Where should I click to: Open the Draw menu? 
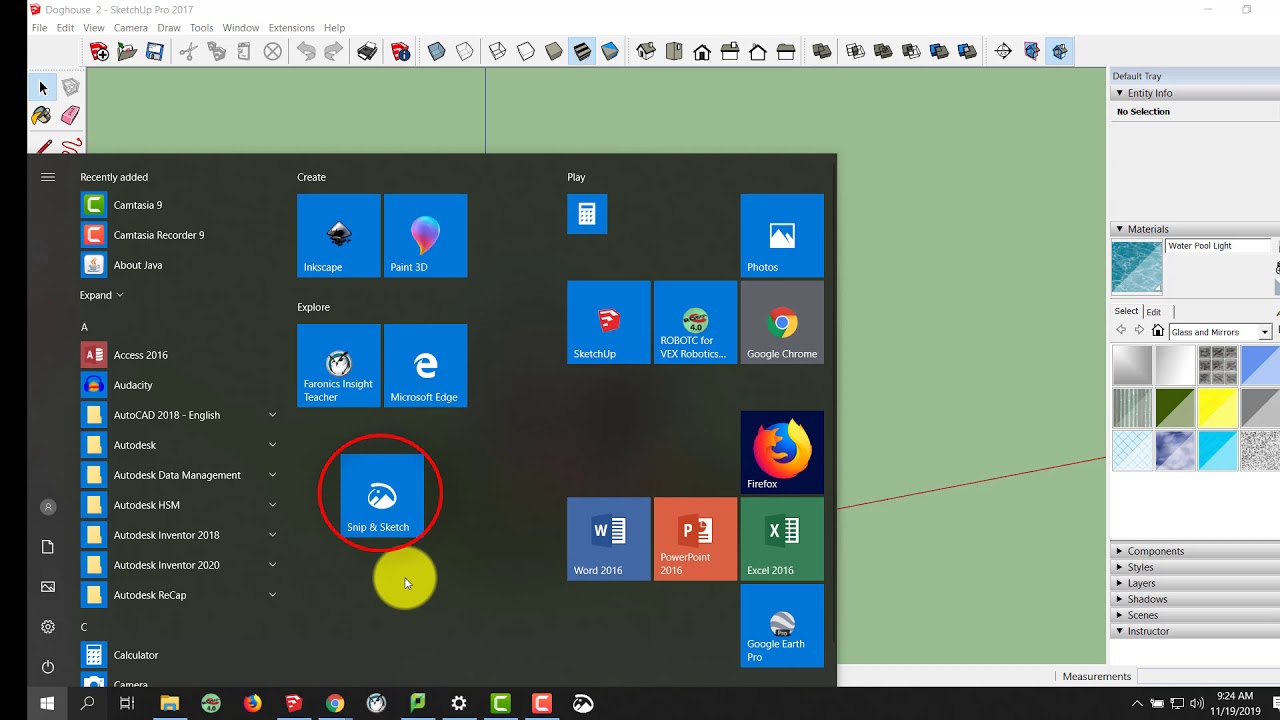click(x=169, y=28)
